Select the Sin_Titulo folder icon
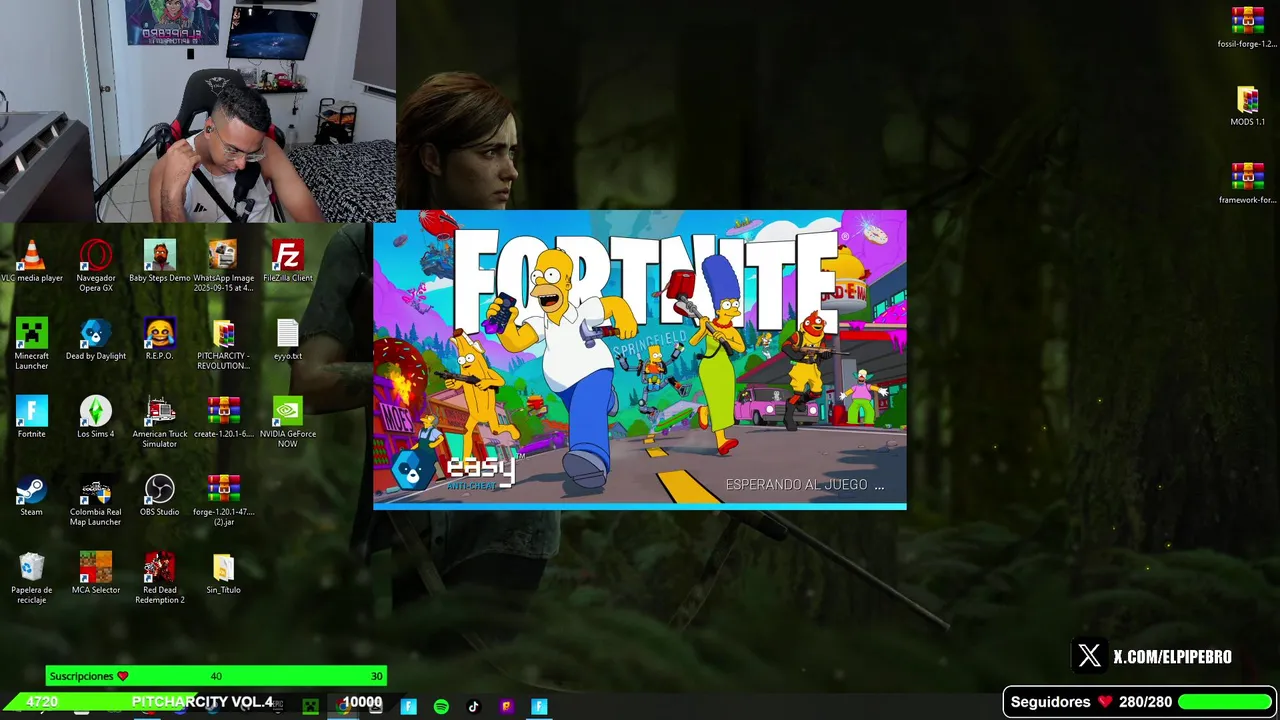 [223, 574]
